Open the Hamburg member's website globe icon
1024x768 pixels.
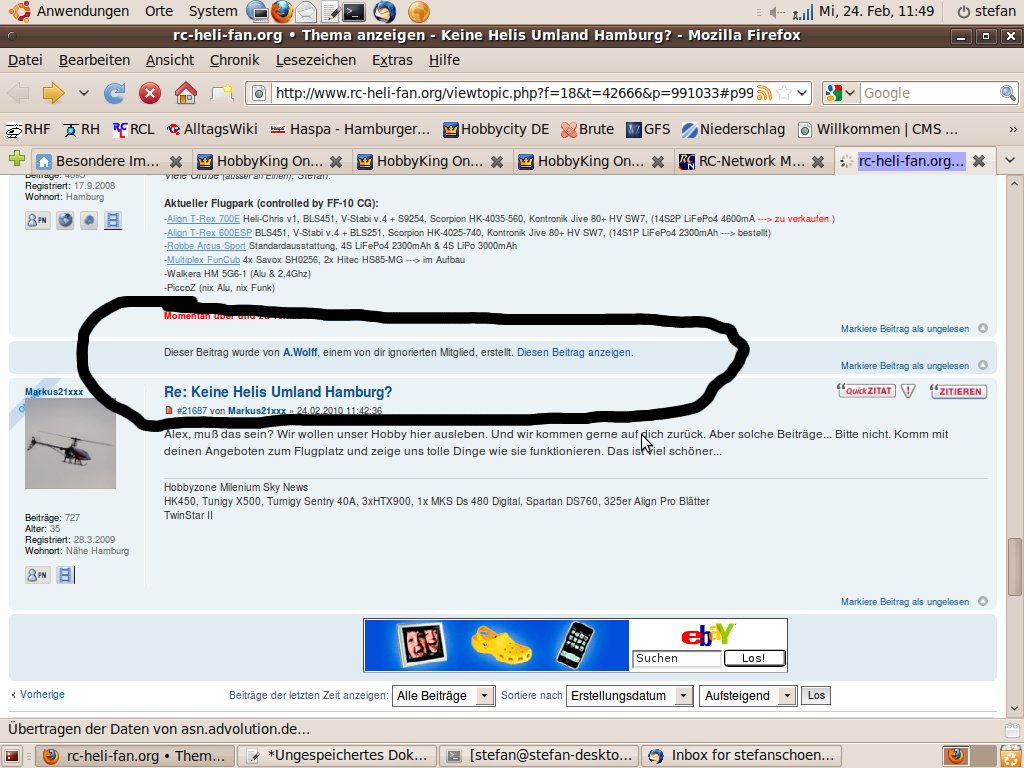click(x=65, y=220)
